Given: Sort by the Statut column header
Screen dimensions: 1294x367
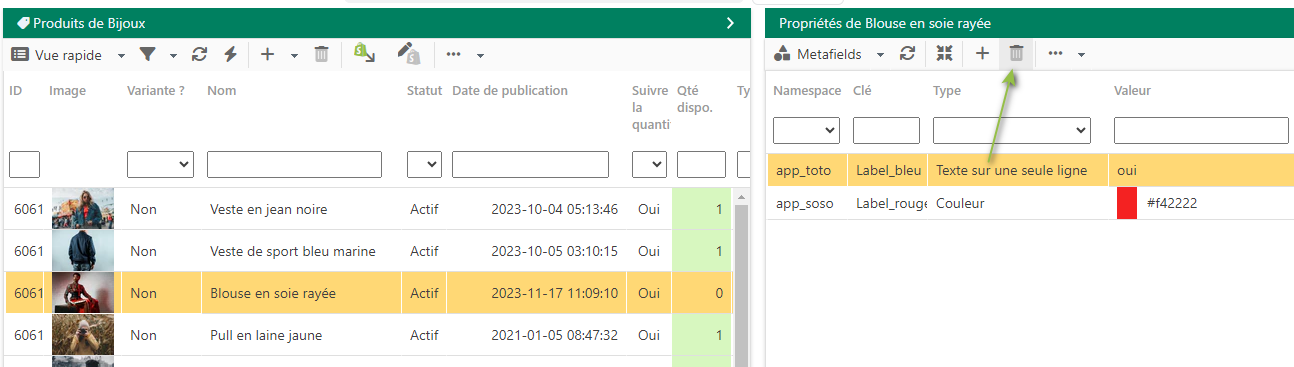Looking at the screenshot, I should pos(424,91).
